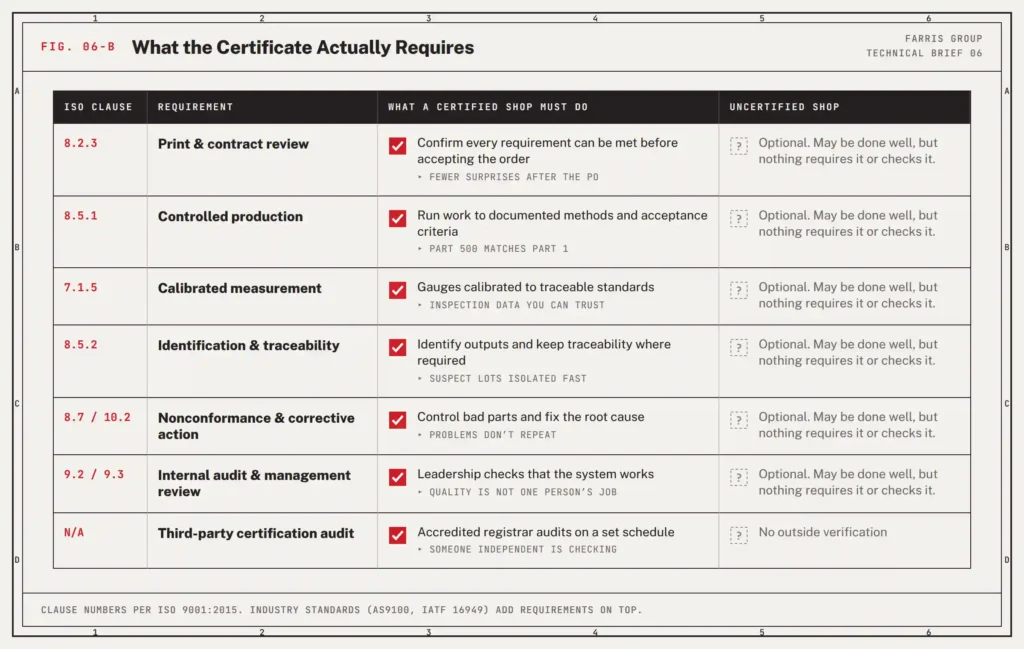Click 'Leadership checks that the system works' text
1024x649 pixels.
click(x=536, y=475)
